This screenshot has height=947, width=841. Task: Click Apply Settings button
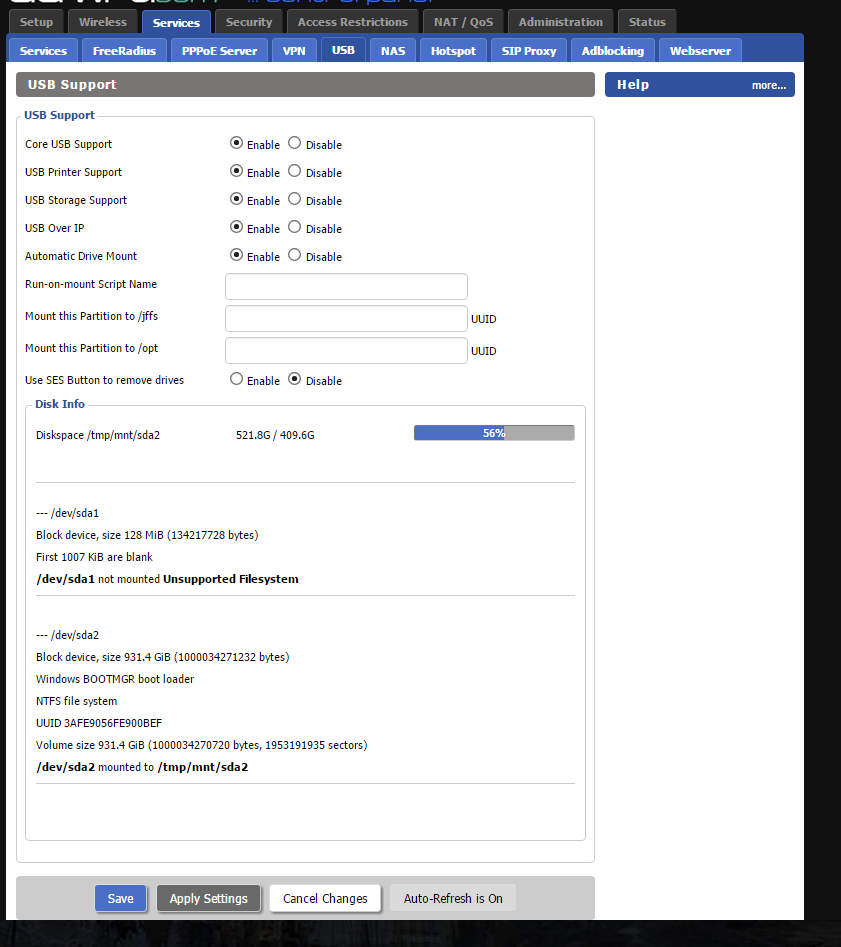(208, 898)
